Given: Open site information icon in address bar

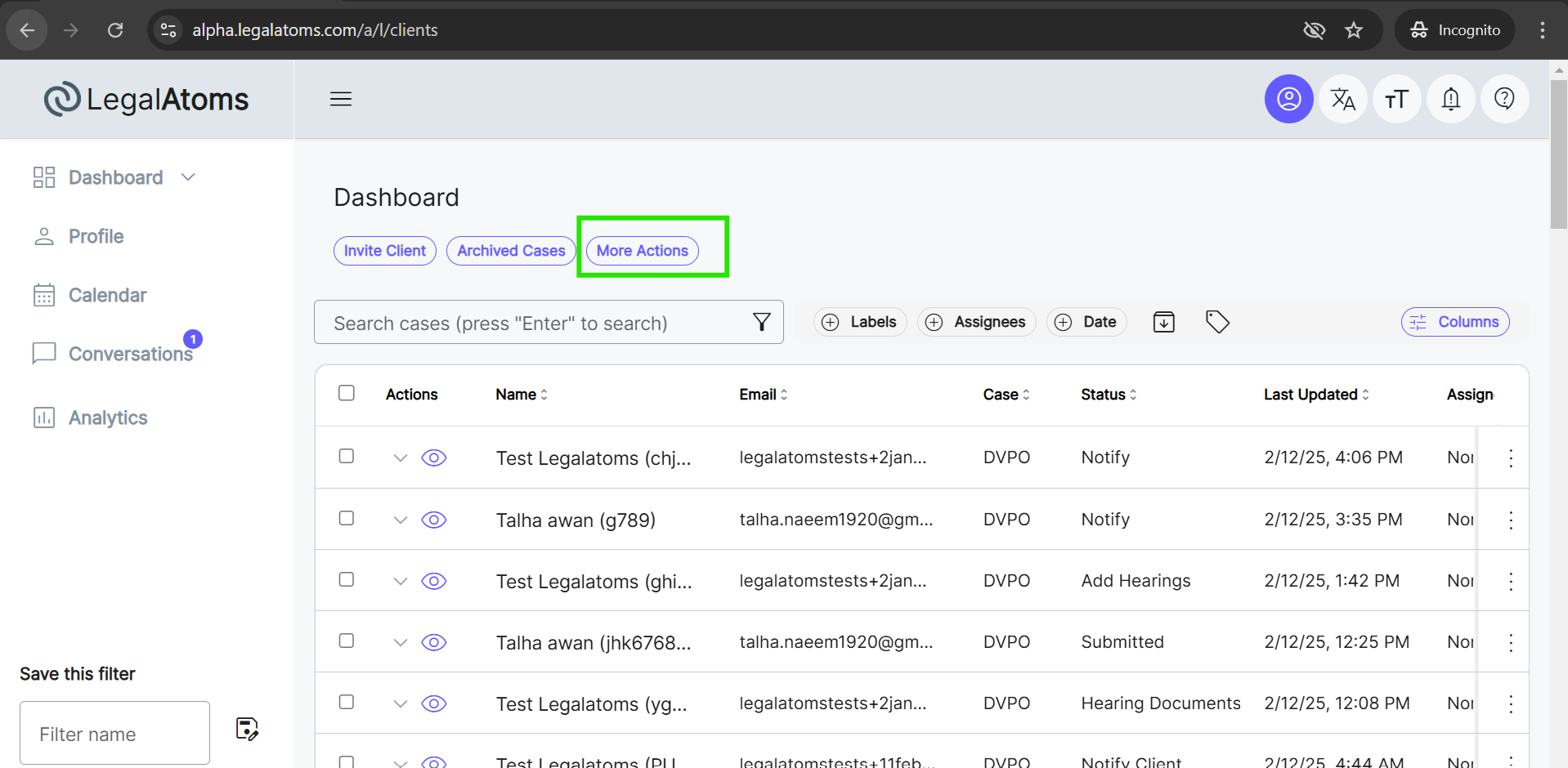Looking at the screenshot, I should click(168, 30).
